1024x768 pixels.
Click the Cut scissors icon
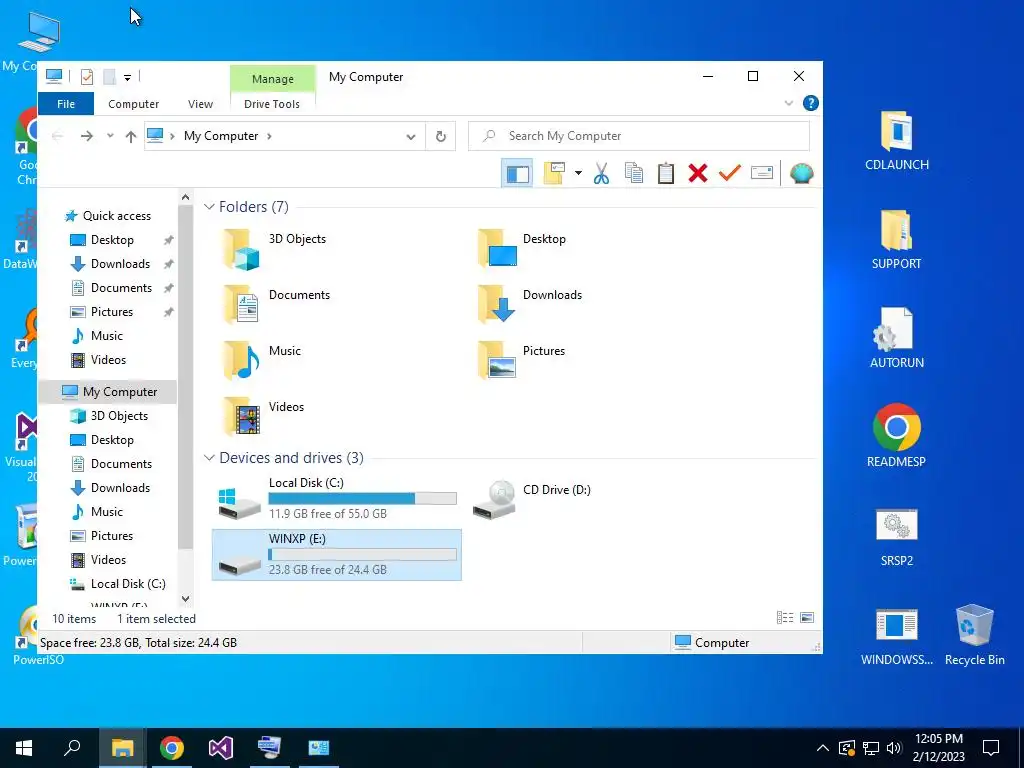point(601,174)
